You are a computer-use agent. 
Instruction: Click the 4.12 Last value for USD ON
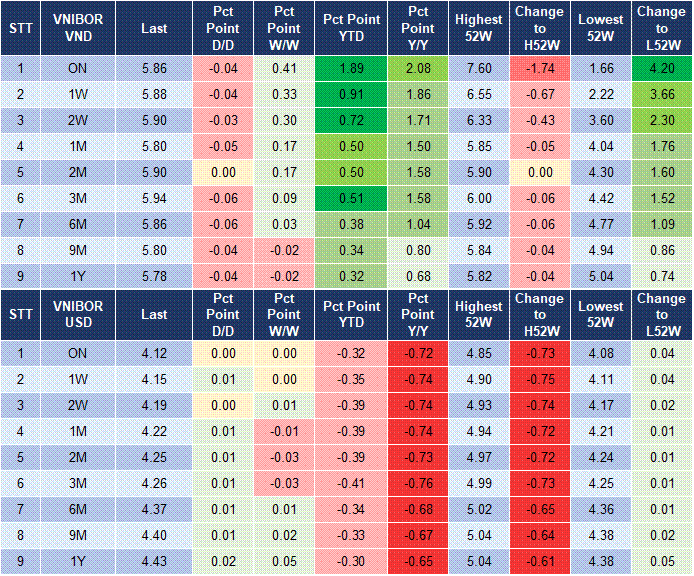154,354
